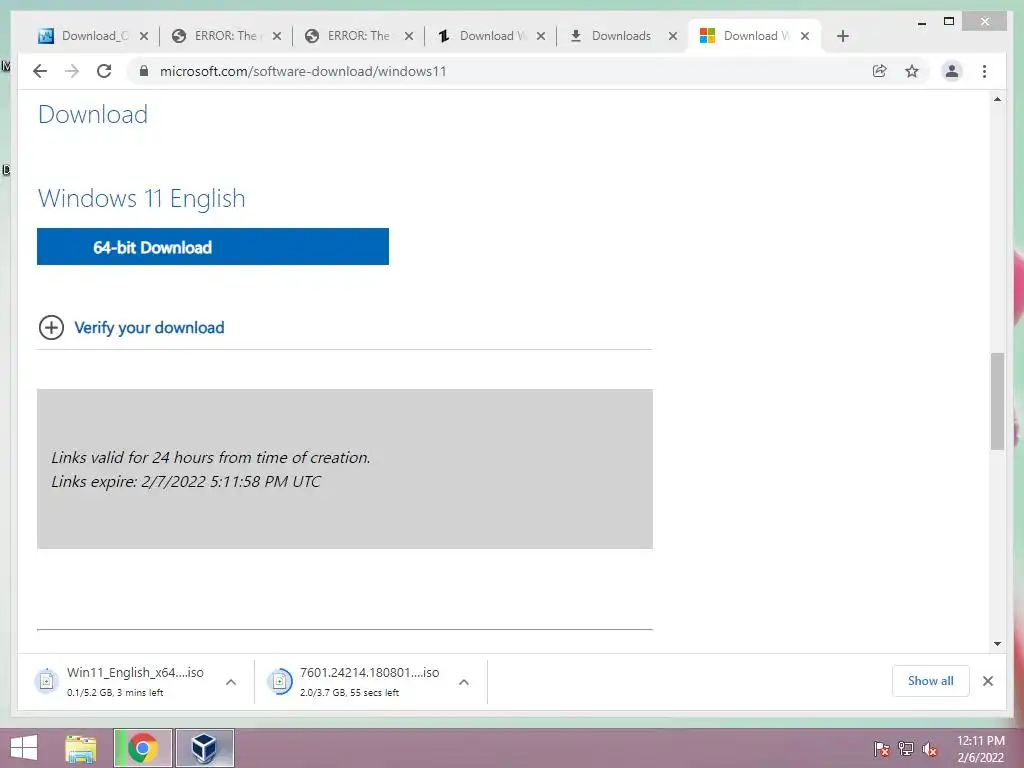Close the second ERROR tab
This screenshot has width=1024, height=768.
pos(409,36)
